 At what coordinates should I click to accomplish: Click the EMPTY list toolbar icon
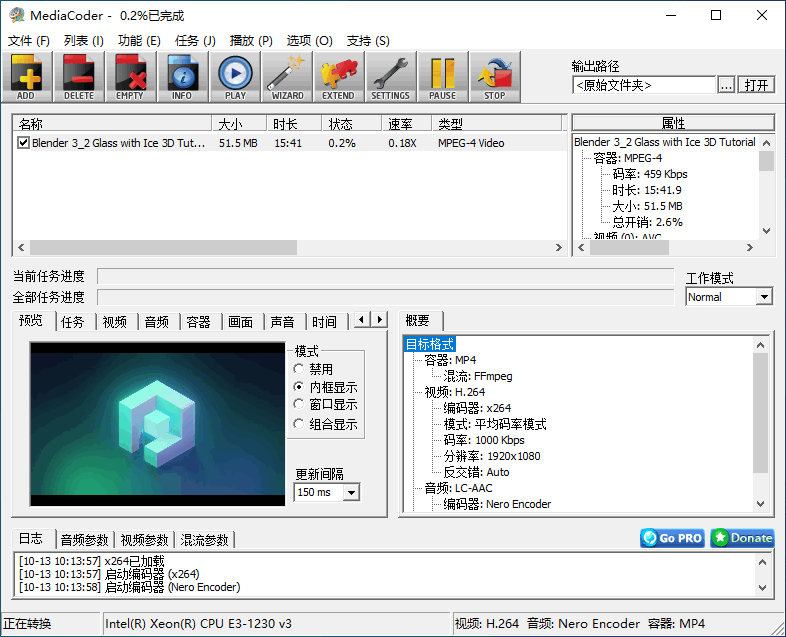(130, 77)
